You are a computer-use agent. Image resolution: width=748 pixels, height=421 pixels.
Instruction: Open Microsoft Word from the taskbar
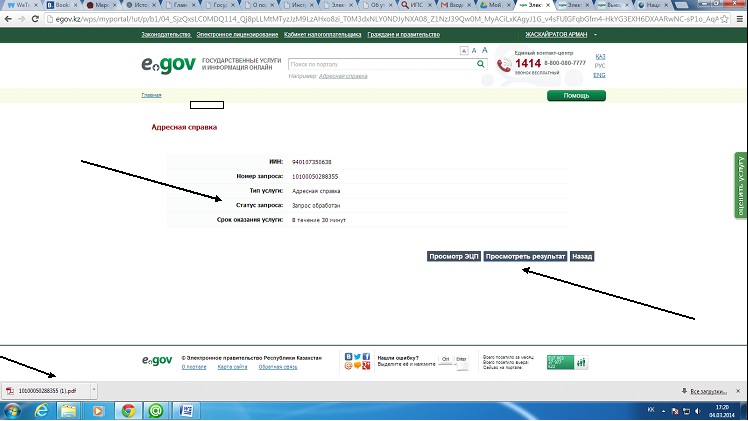pyautogui.click(x=186, y=410)
